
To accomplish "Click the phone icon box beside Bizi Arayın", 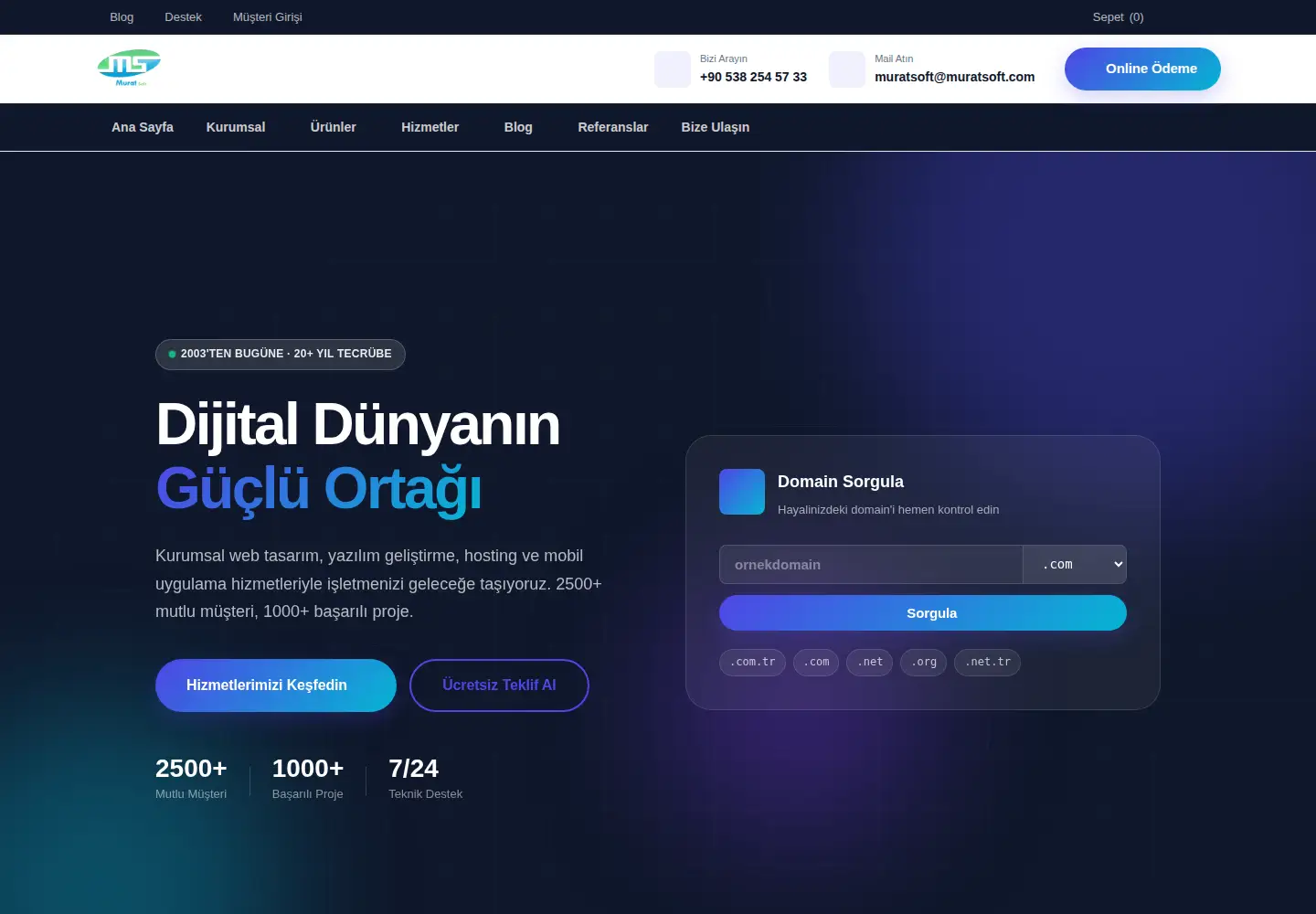I will pos(673,69).
